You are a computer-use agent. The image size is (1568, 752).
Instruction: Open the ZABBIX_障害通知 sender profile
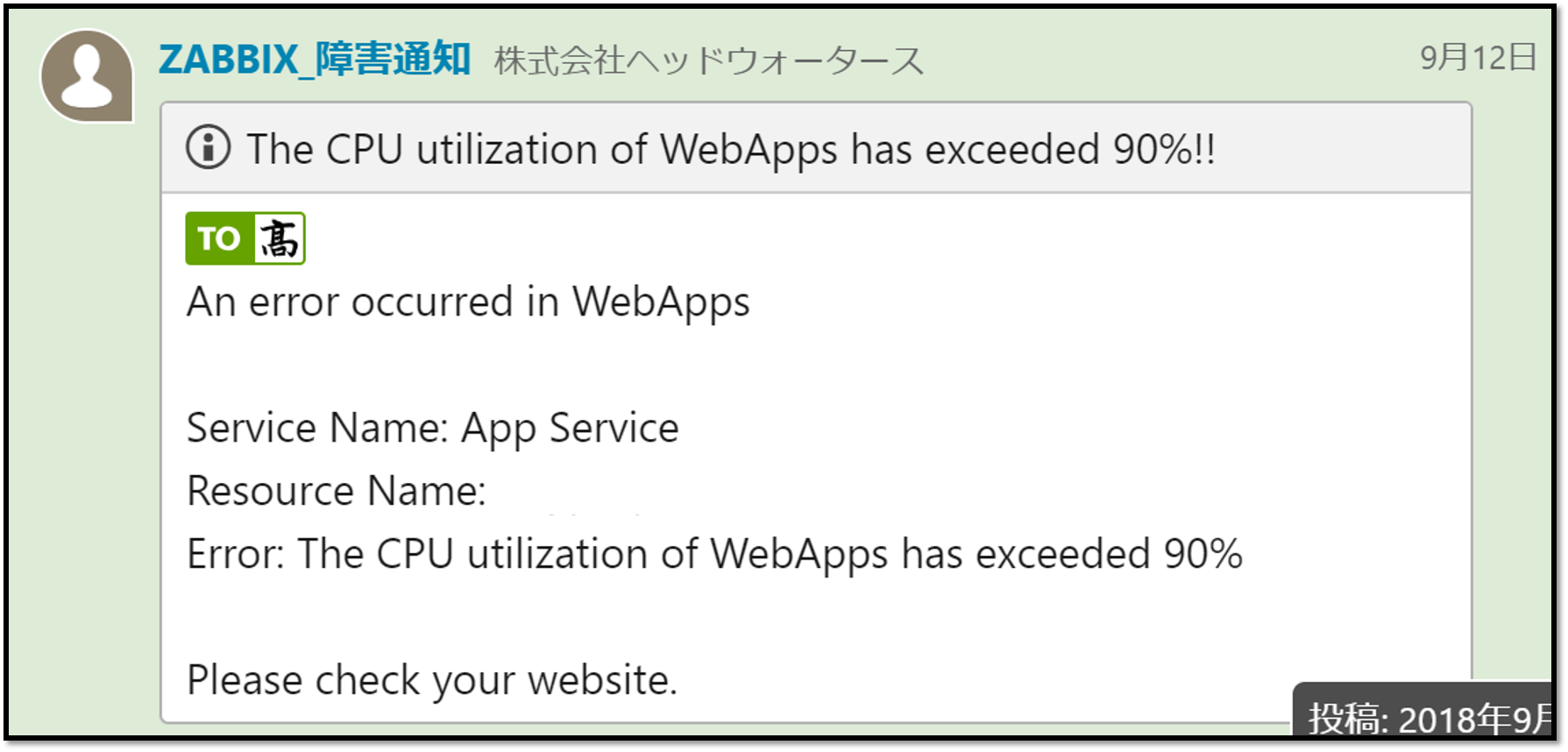click(x=315, y=59)
